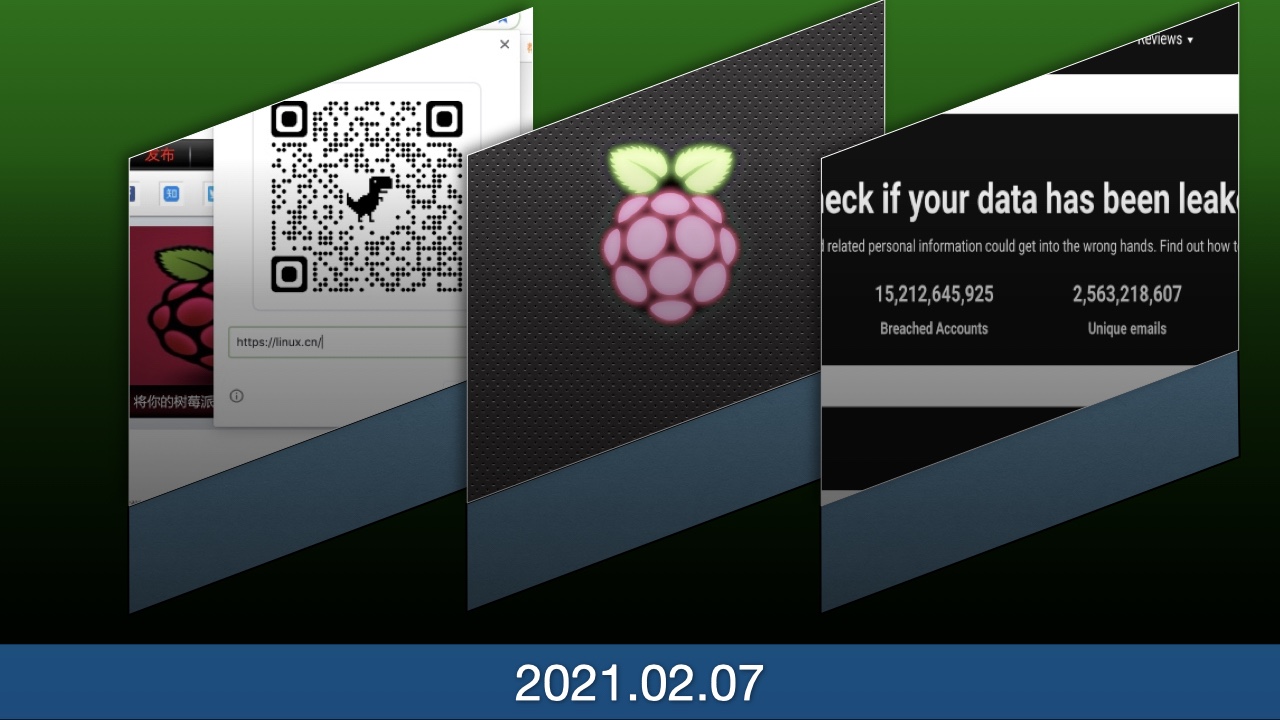Click the 2,563,218,607 unique emails number
This screenshot has width=1280, height=720.
click(1127, 294)
